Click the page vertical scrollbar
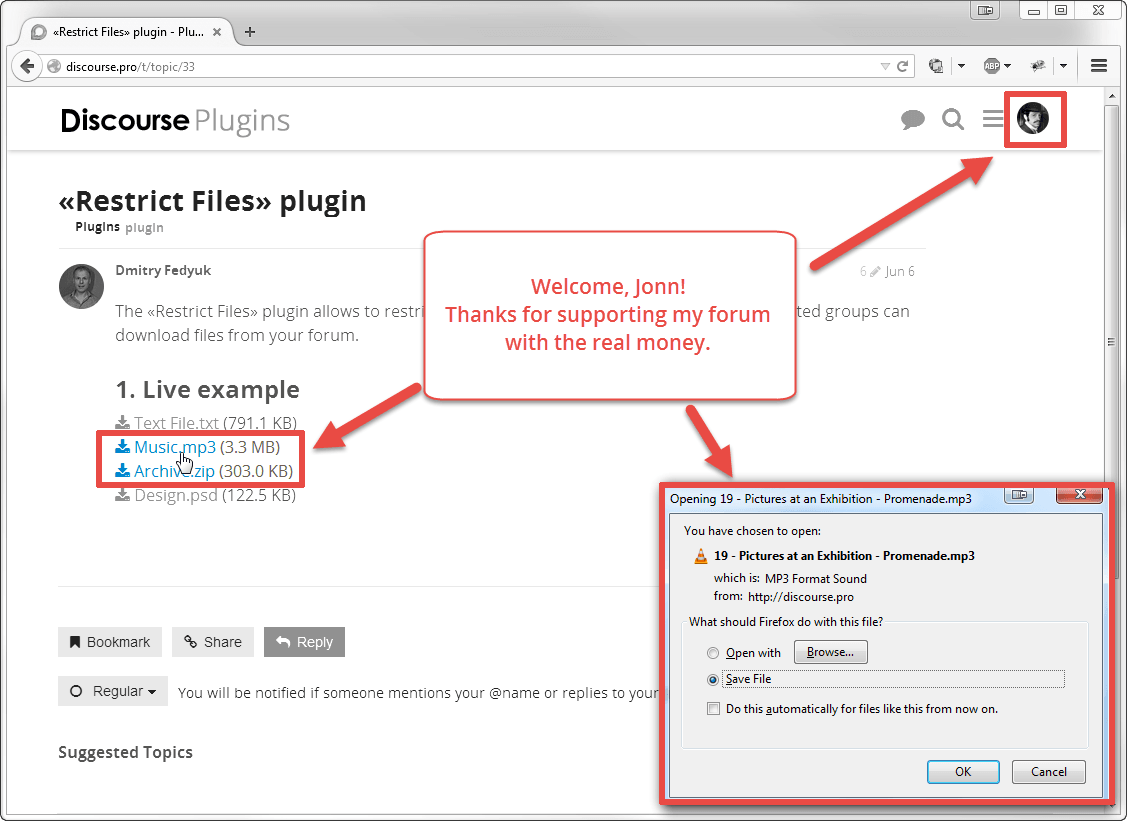 pos(1111,342)
